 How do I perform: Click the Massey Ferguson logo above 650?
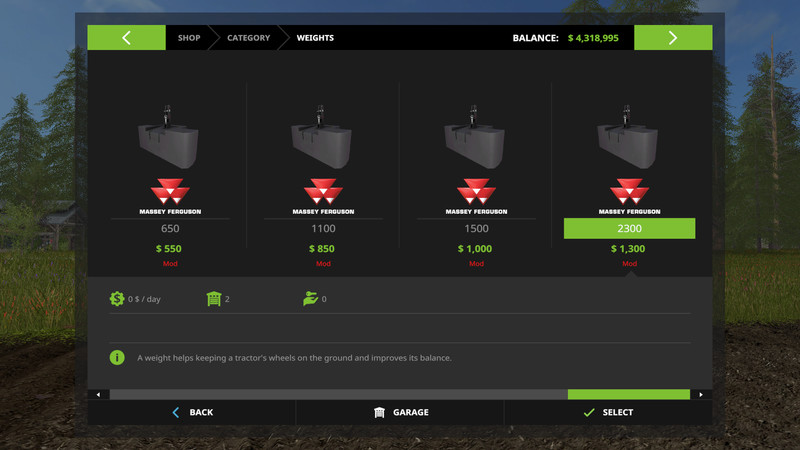pyautogui.click(x=170, y=196)
